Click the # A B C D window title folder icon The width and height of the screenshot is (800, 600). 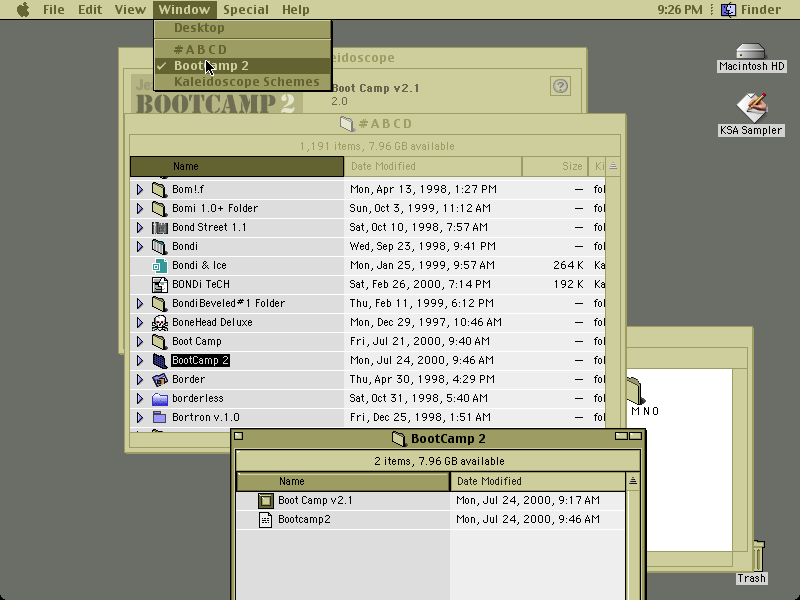[347, 123]
